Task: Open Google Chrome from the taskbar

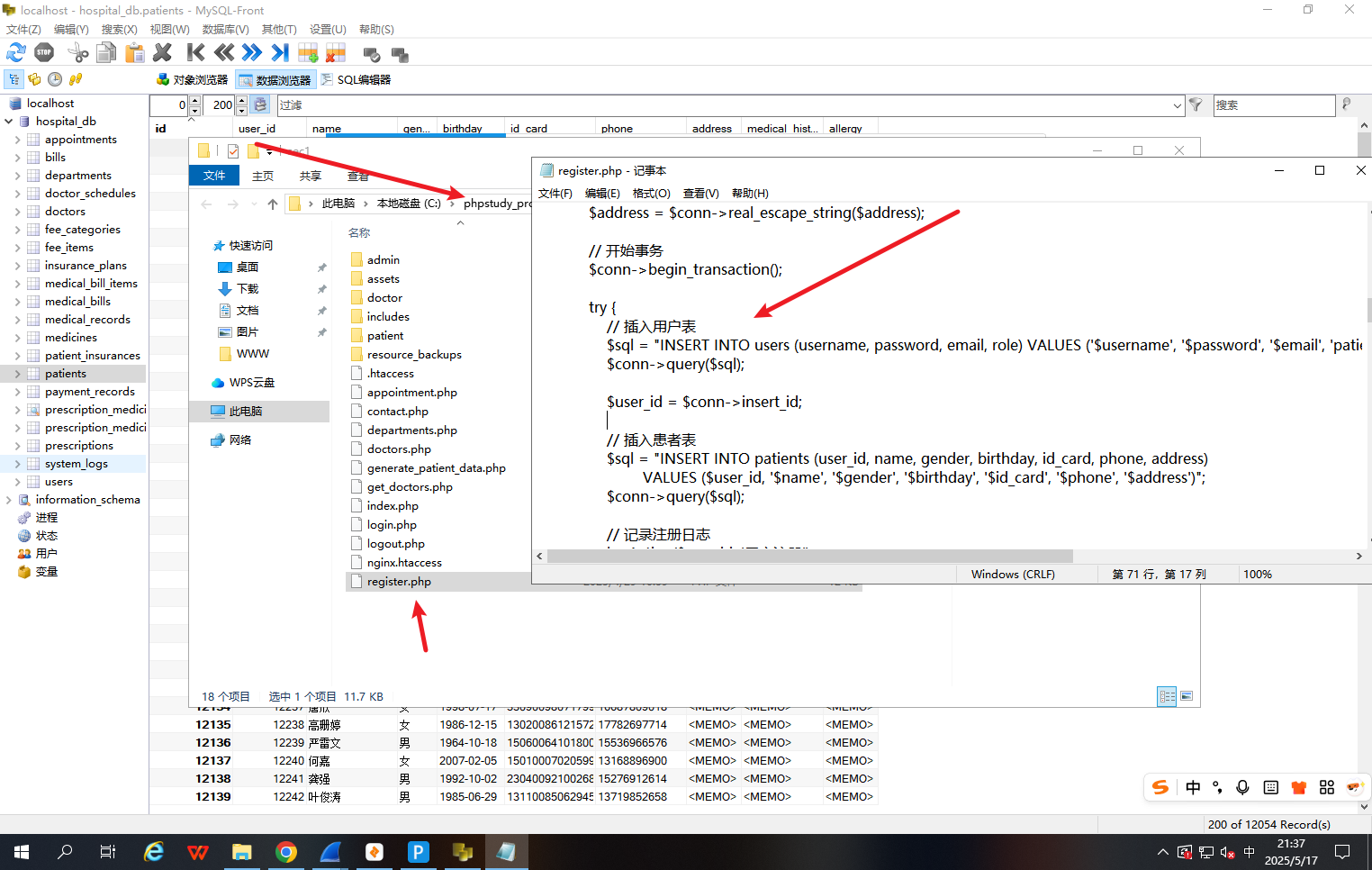Action: (286, 852)
